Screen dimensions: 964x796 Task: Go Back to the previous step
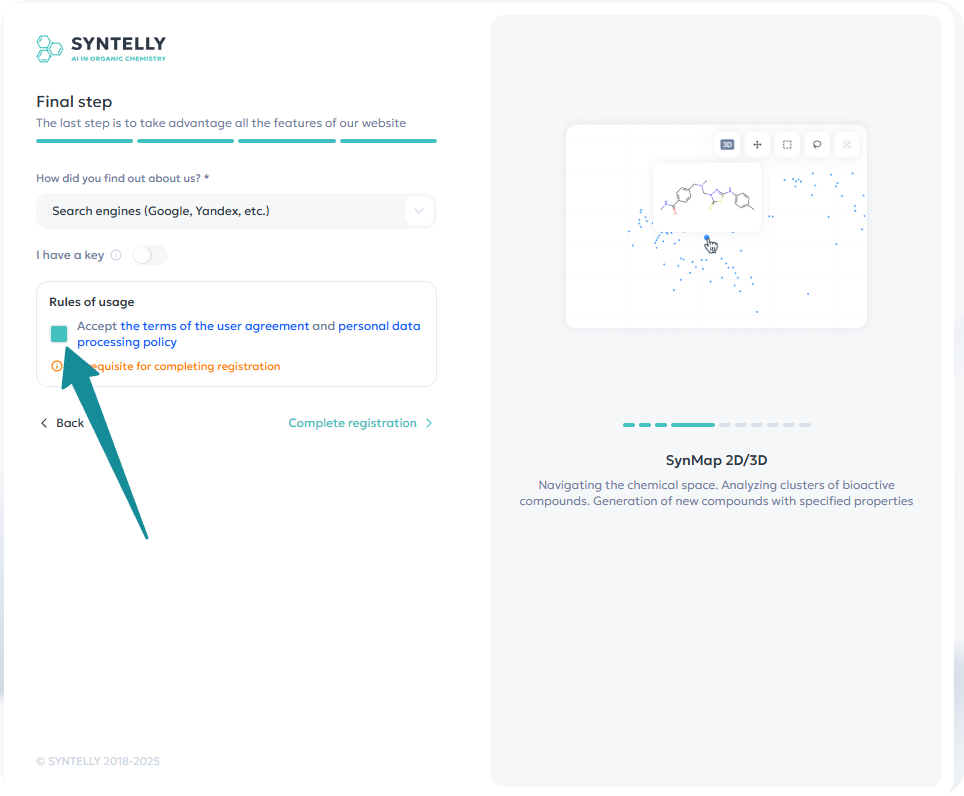(62, 423)
